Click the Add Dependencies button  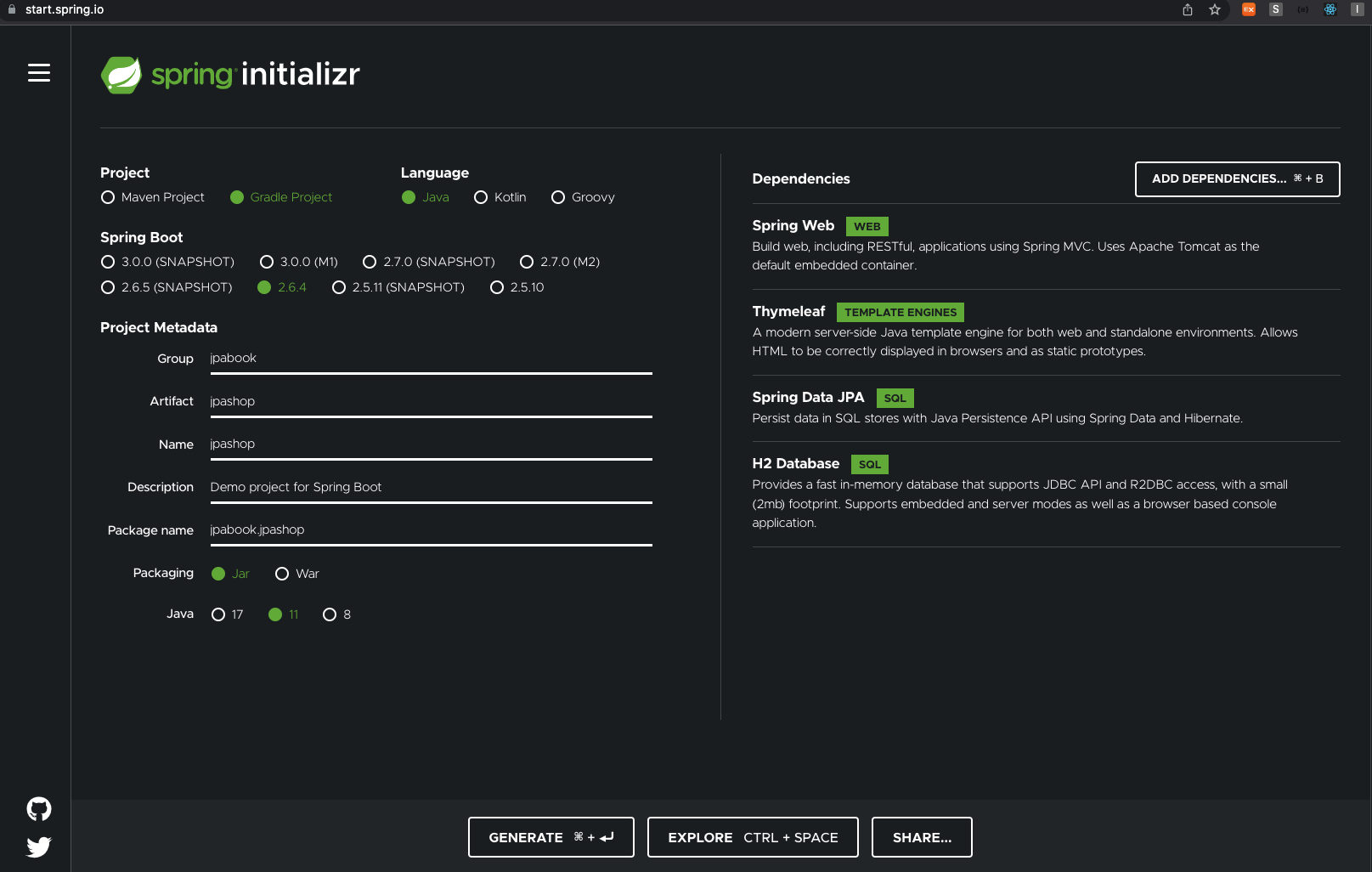pyautogui.click(x=1237, y=179)
